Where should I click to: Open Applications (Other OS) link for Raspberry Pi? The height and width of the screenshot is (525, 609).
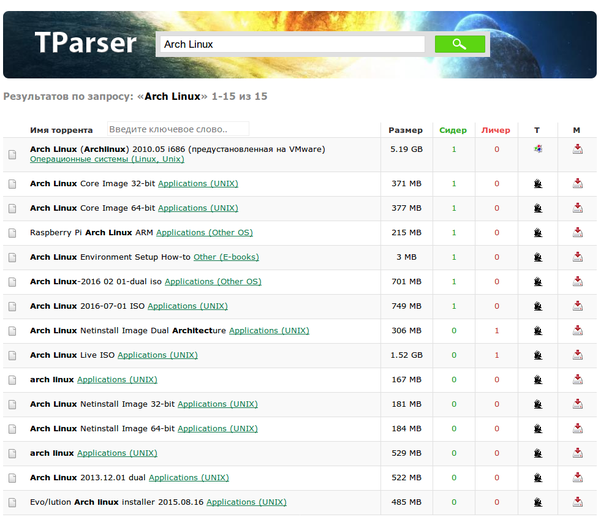click(204, 233)
